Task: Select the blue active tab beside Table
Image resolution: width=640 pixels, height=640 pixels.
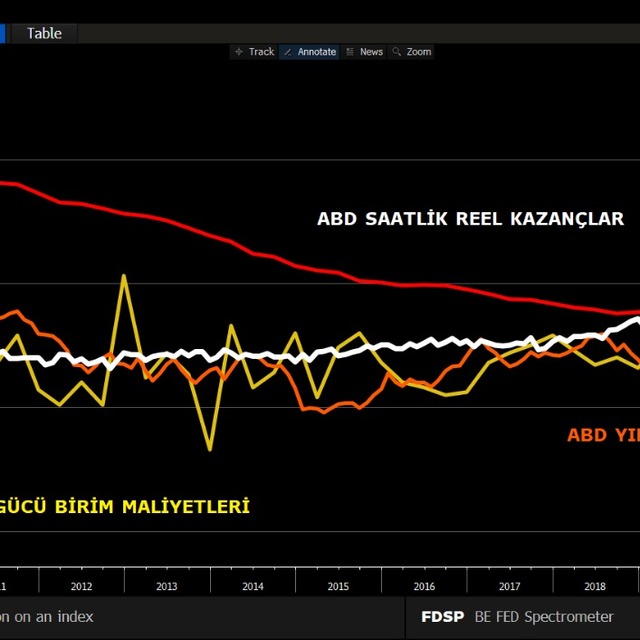Action: [x=3, y=33]
